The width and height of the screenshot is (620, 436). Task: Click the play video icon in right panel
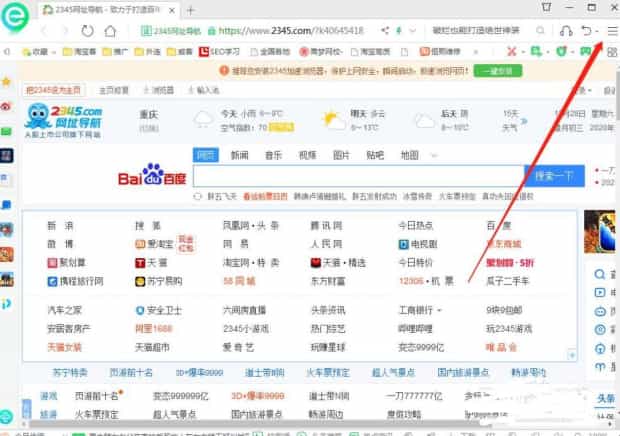pos(600,293)
